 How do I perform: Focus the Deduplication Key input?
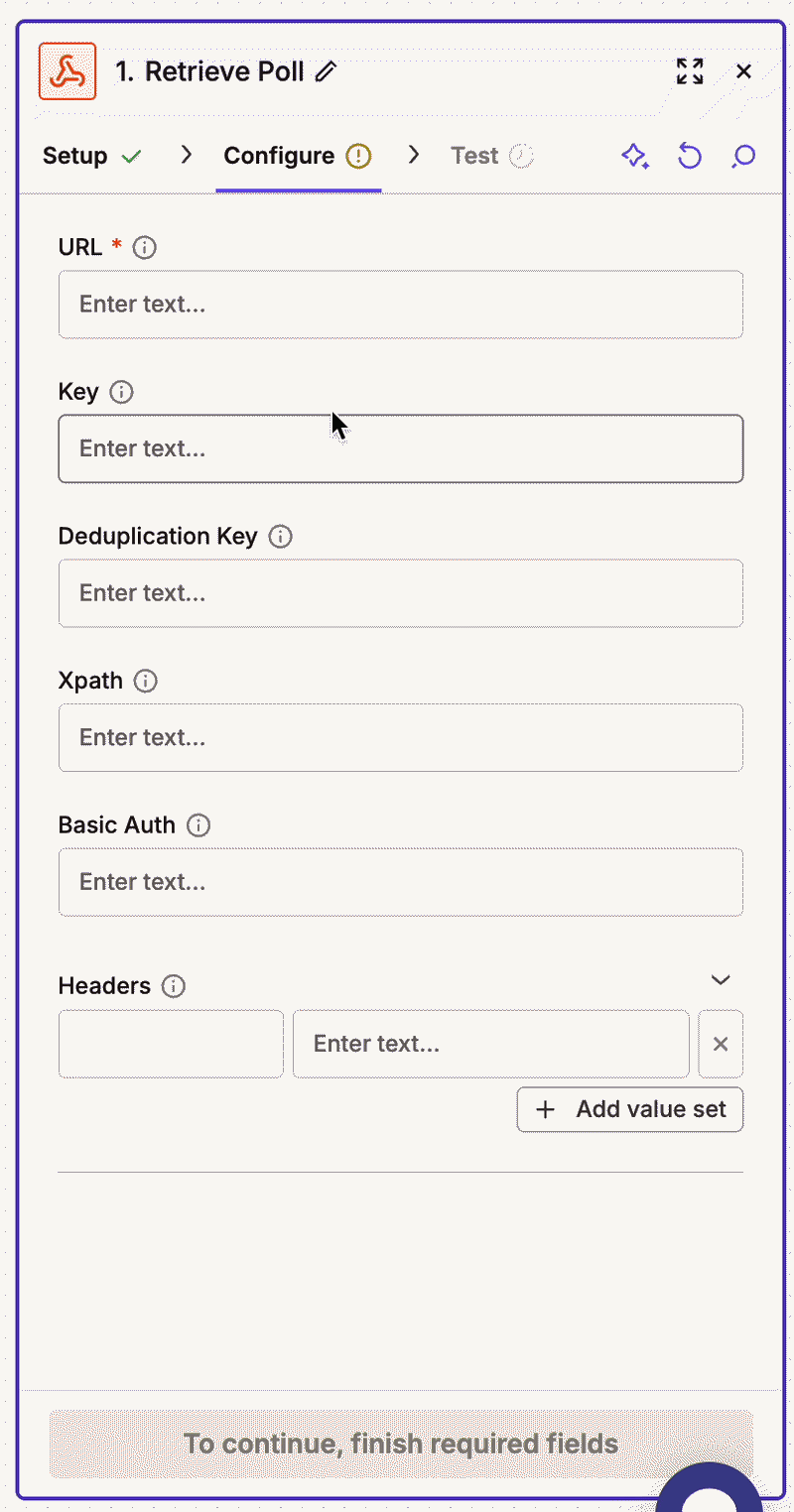point(401,593)
